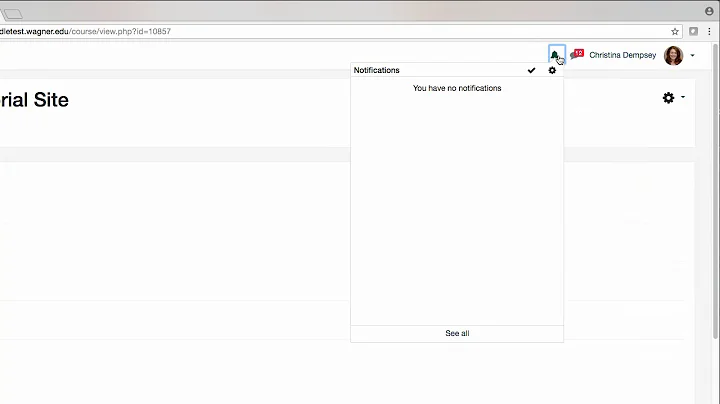Viewport: 720px width, 404px height.
Task: Open the user menu dropdown arrow
Action: 692,56
